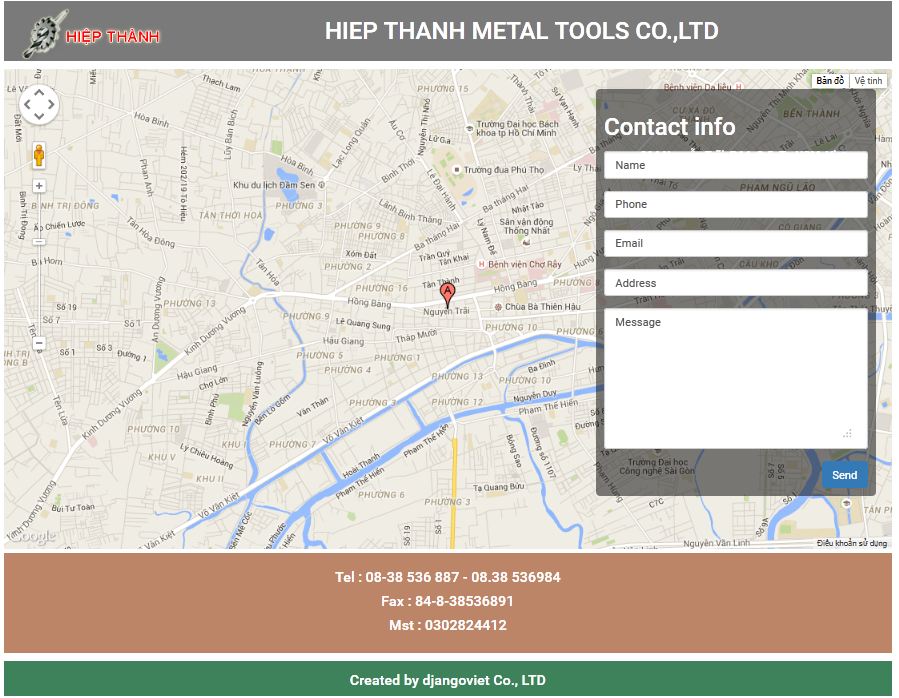Focus the Address input field
899x698 pixels.
click(735, 283)
